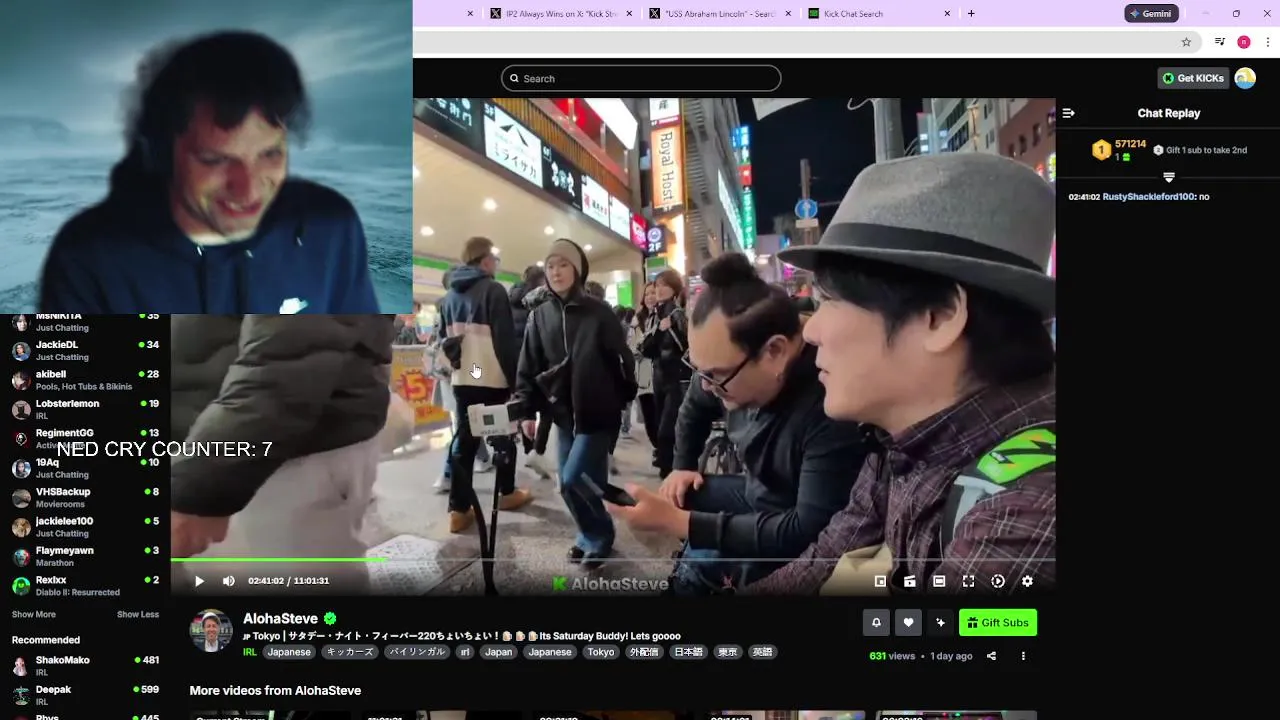Viewport: 1280px width, 720px height.
Task: Select the キッカーズ tag
Action: click(x=350, y=652)
